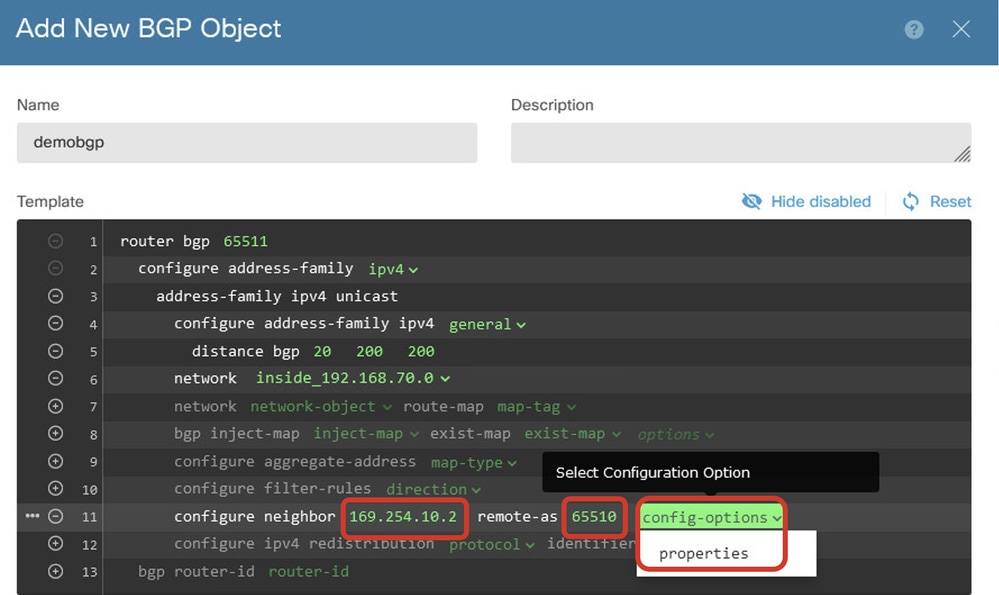Open the protocol dropdown on line 12
This screenshot has height=595, width=999.
click(491, 545)
